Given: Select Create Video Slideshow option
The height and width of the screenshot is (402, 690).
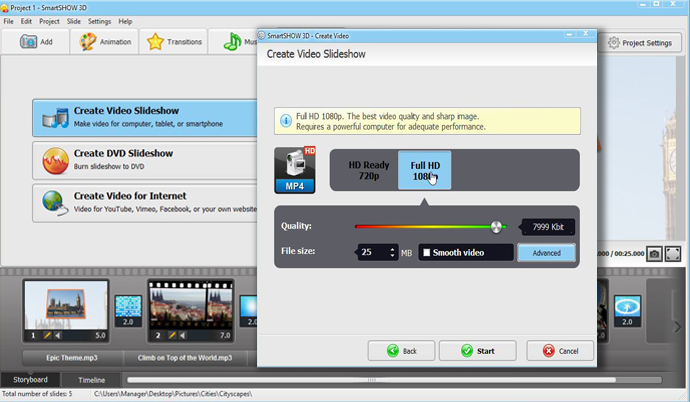Looking at the screenshot, I should pos(145,117).
